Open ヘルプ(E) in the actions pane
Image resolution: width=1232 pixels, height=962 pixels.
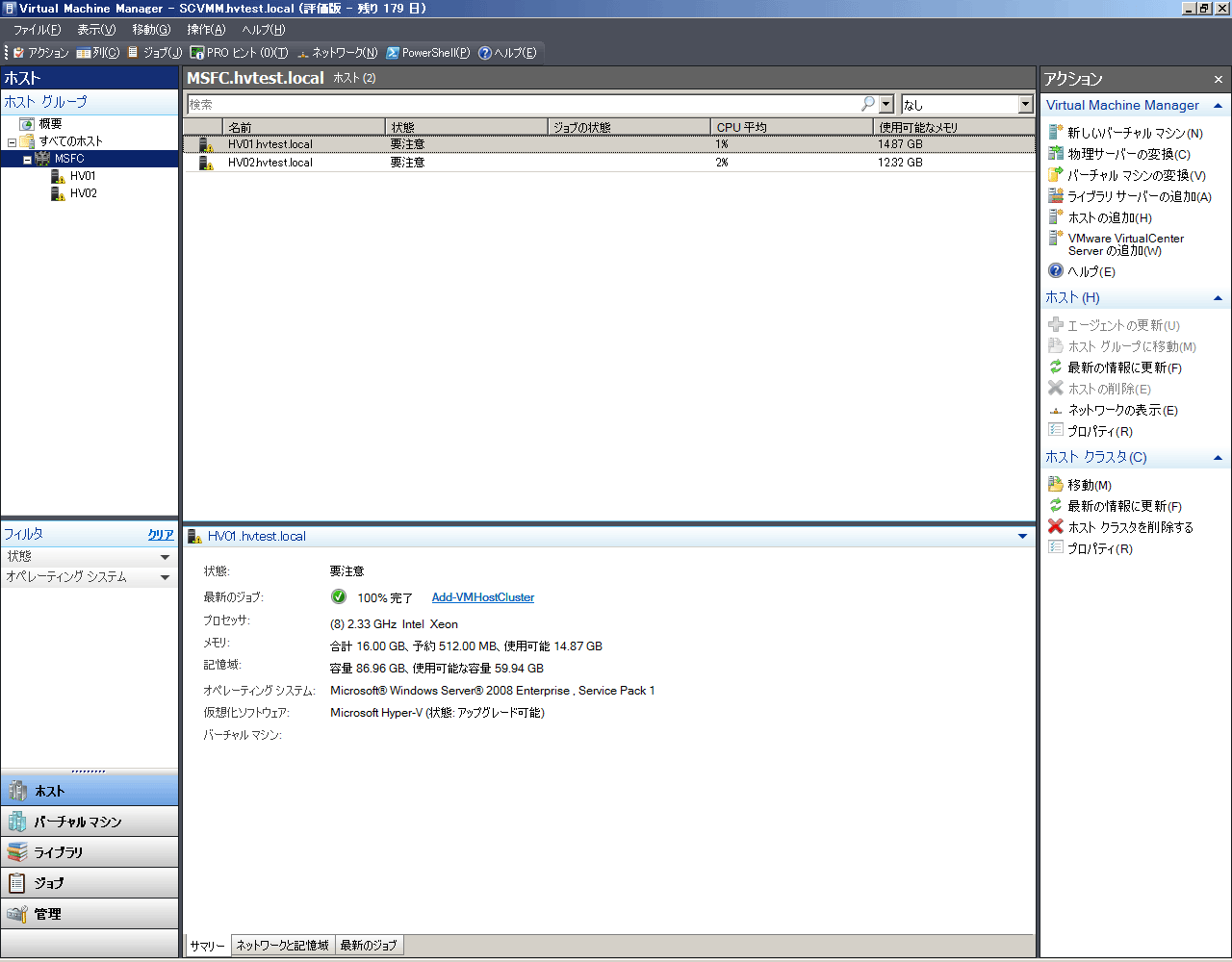click(1082, 271)
